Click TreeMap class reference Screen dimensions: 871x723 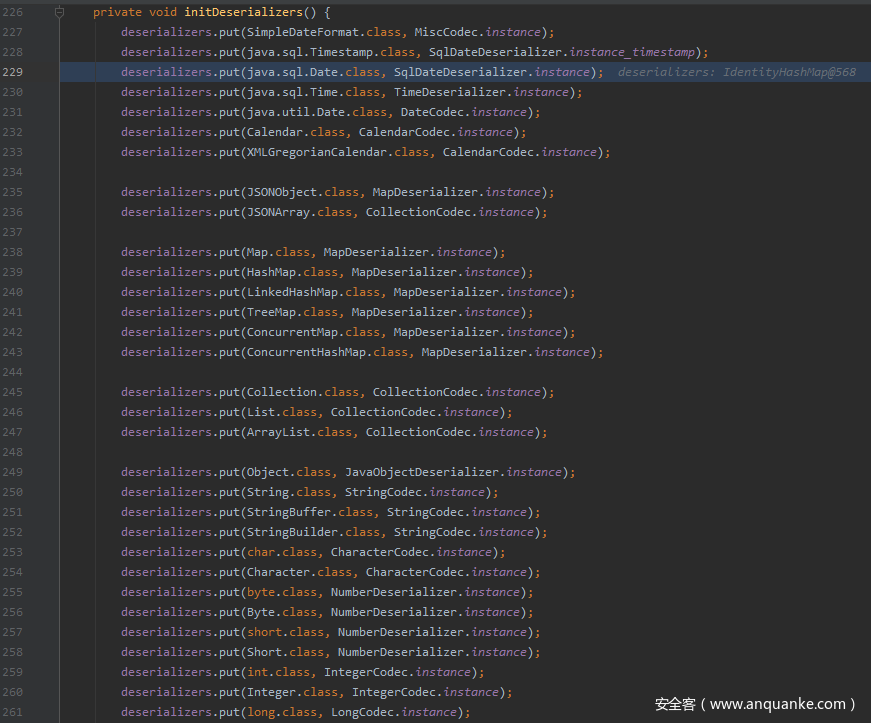(274, 312)
